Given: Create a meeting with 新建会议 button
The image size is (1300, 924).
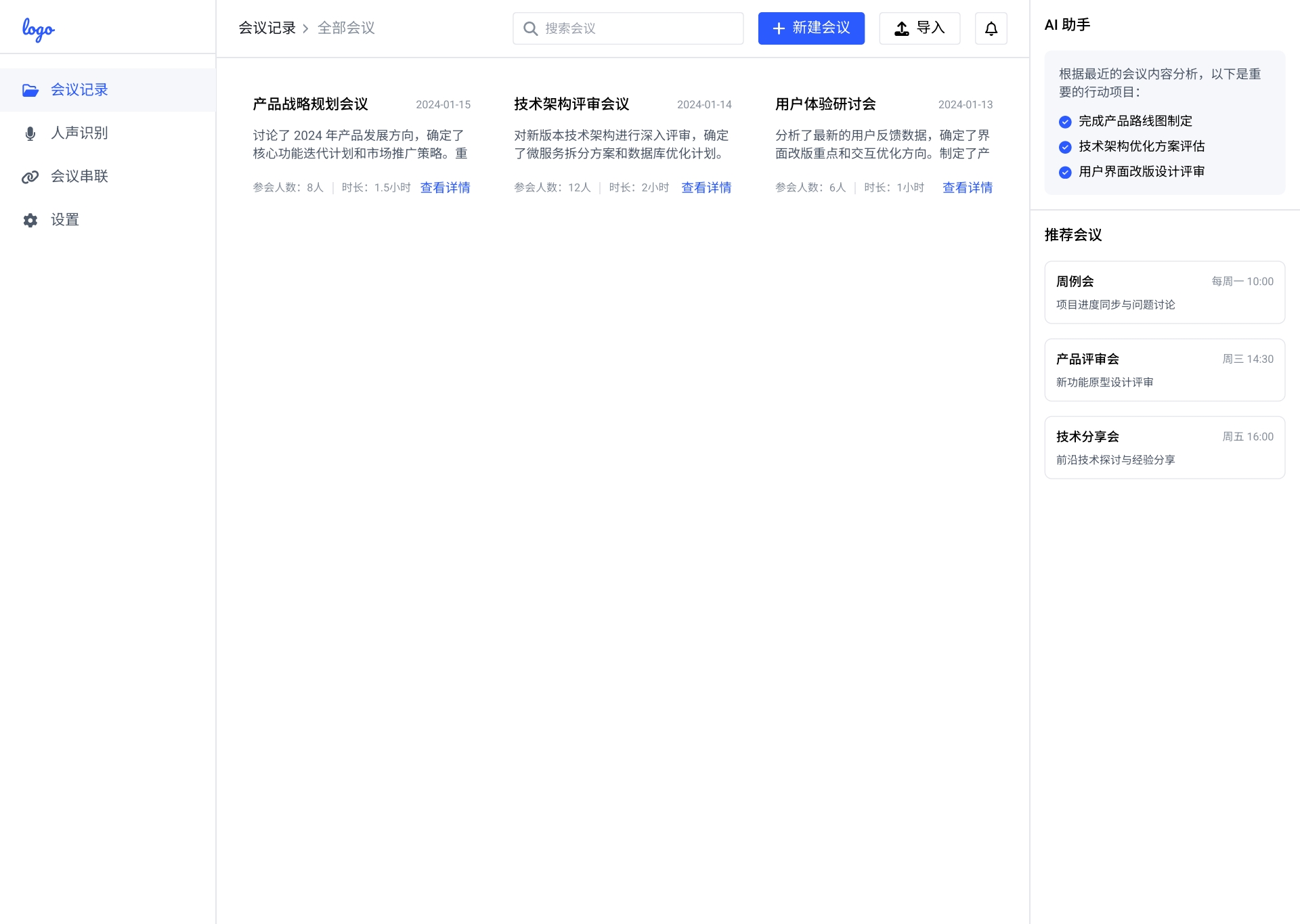Looking at the screenshot, I should [811, 28].
